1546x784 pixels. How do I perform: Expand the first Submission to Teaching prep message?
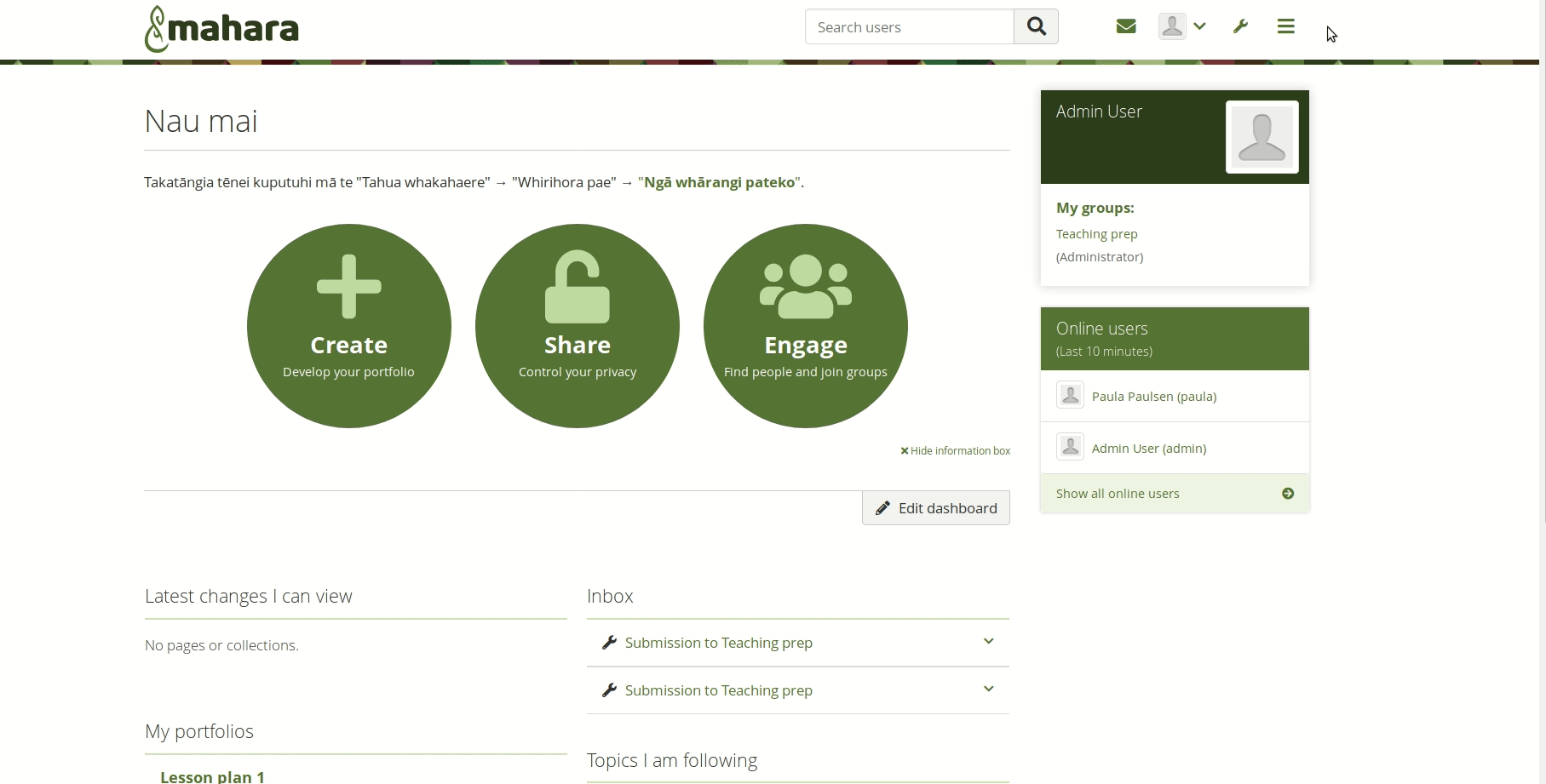pyautogui.click(x=988, y=642)
